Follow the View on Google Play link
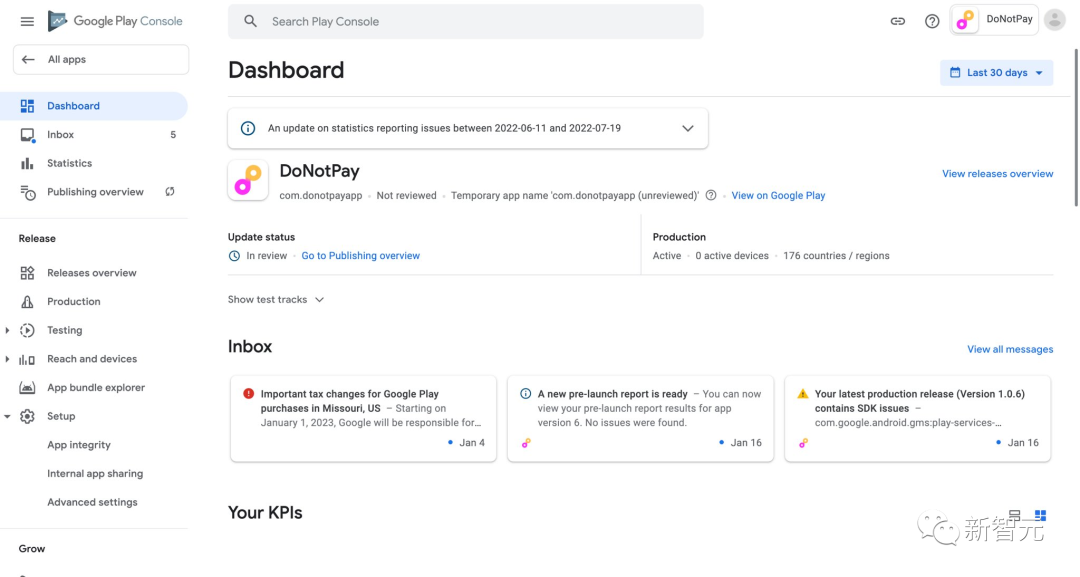 click(x=778, y=196)
